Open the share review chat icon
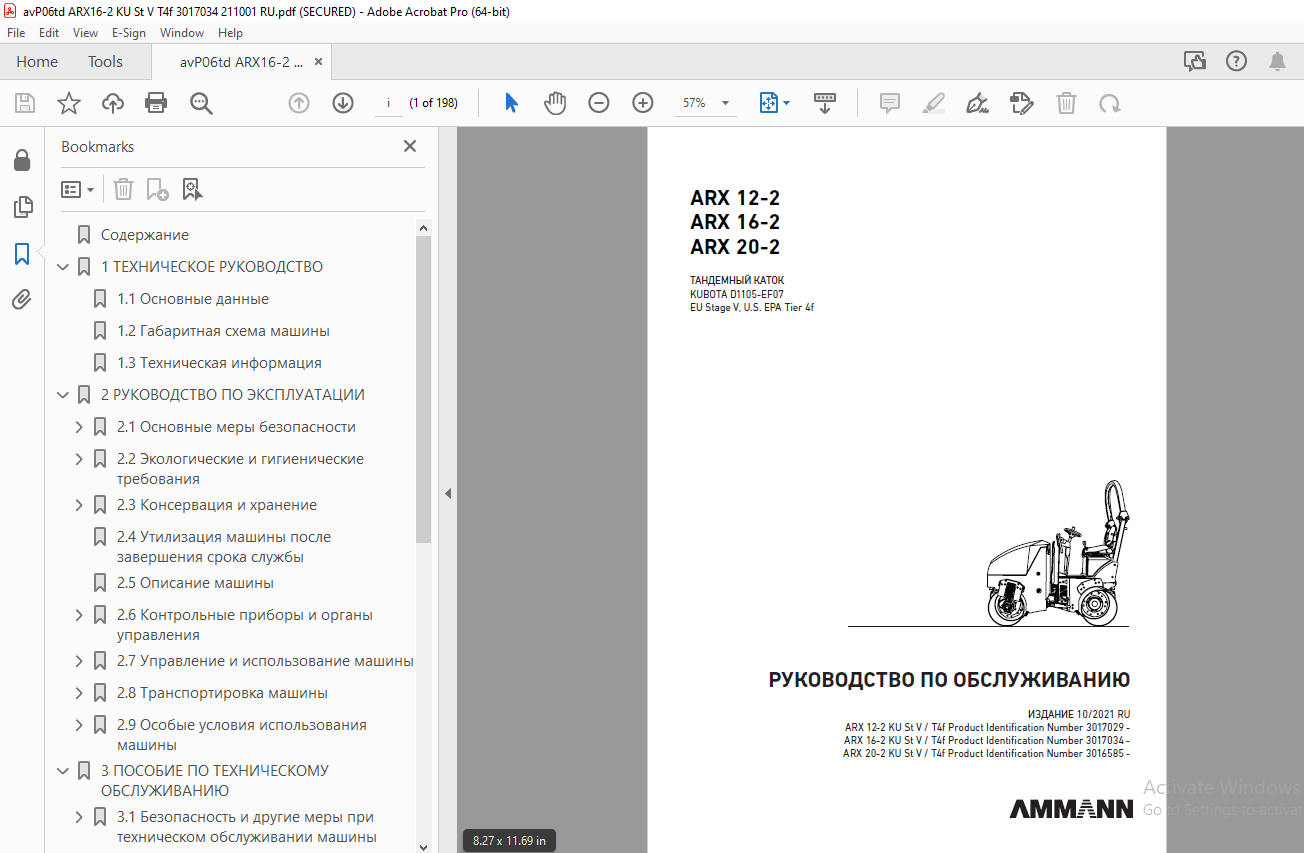Screen dimensions: 1304x853 pos(1195,62)
